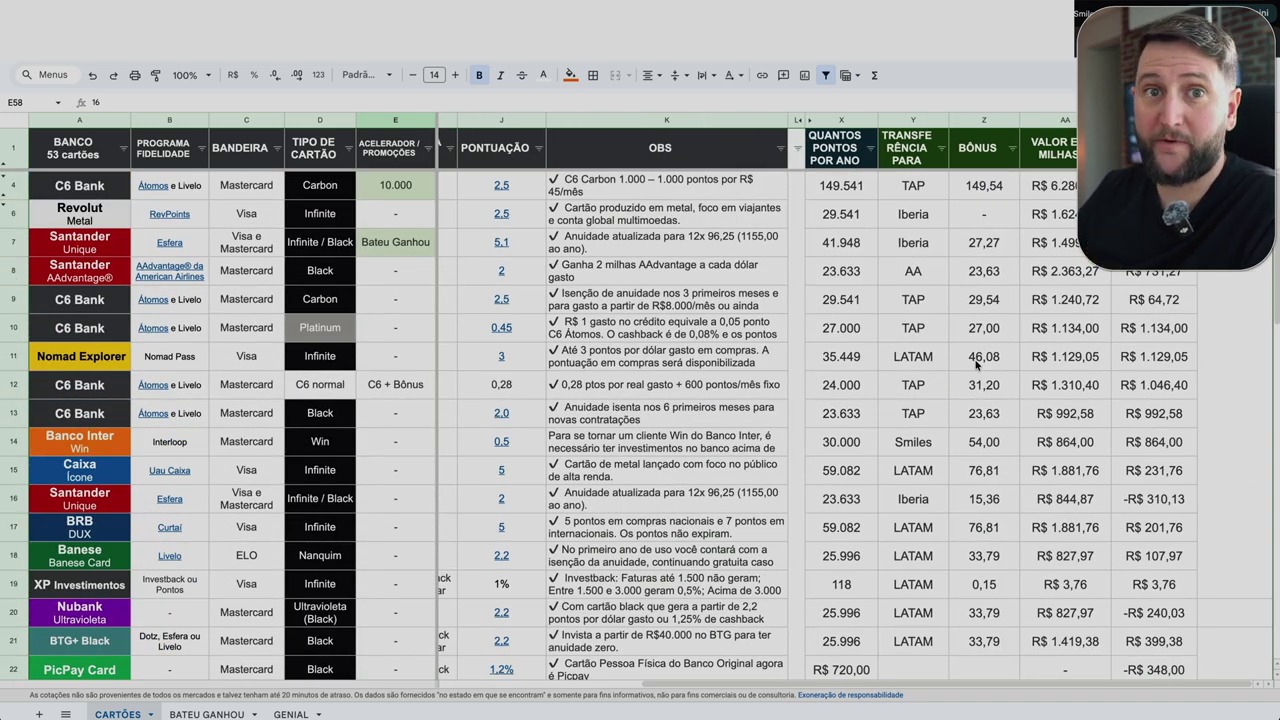Image resolution: width=1280 pixels, height=720 pixels.
Task: Open vertical align options
Action: click(677, 75)
